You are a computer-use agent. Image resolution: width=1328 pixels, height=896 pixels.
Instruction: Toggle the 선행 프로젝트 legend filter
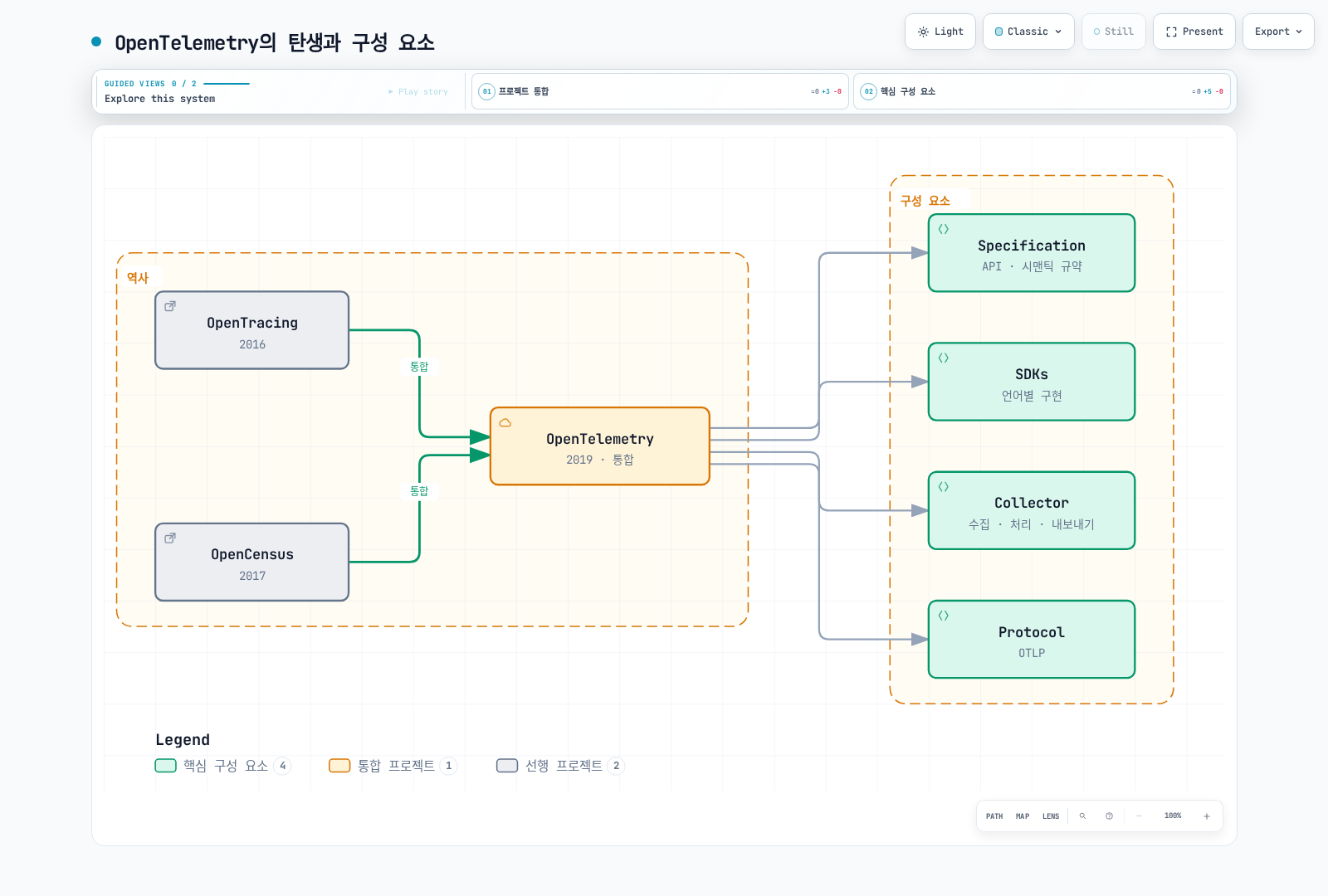point(560,766)
